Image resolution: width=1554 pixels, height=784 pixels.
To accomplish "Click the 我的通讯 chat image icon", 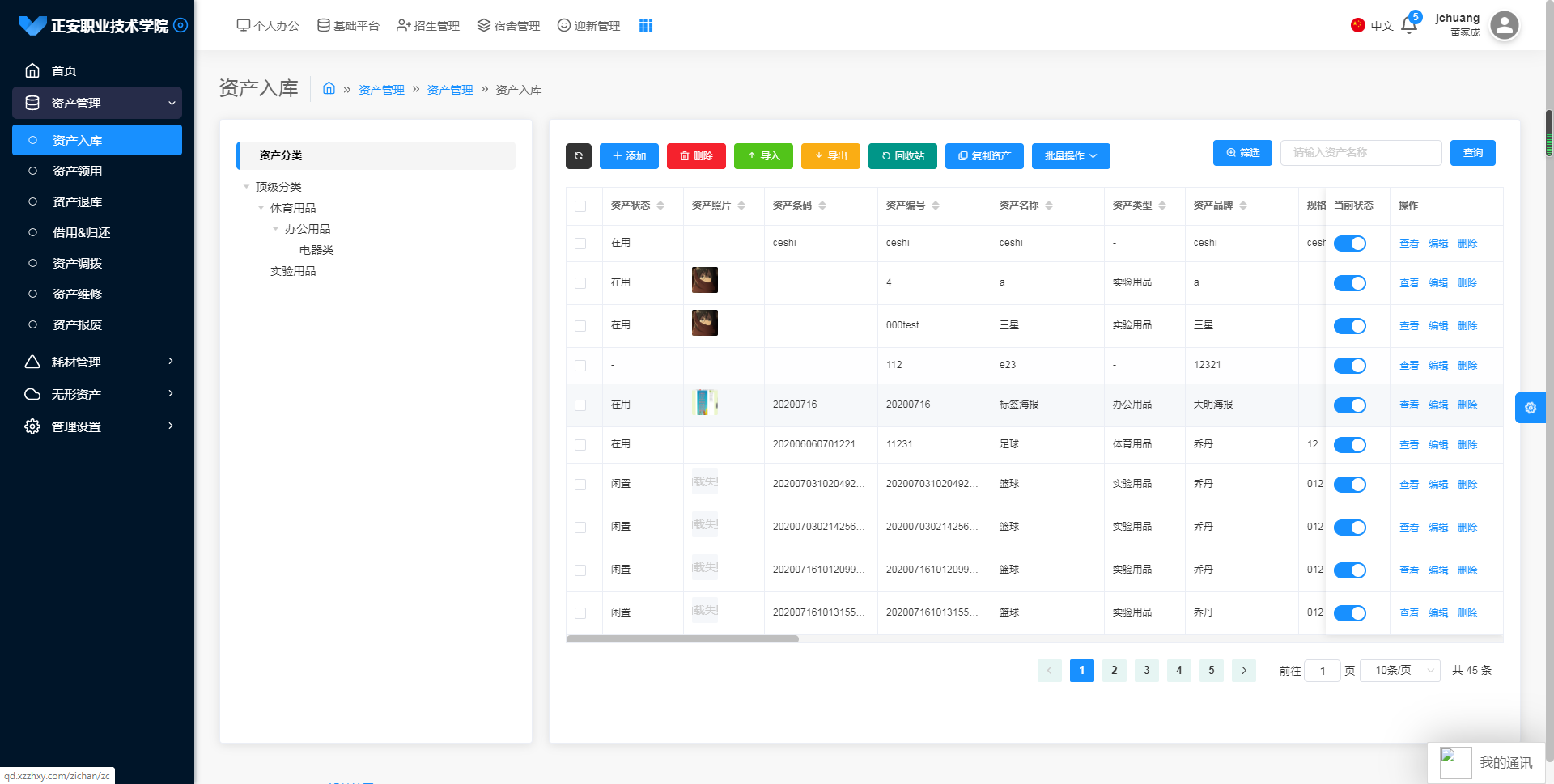I will [x=1455, y=763].
